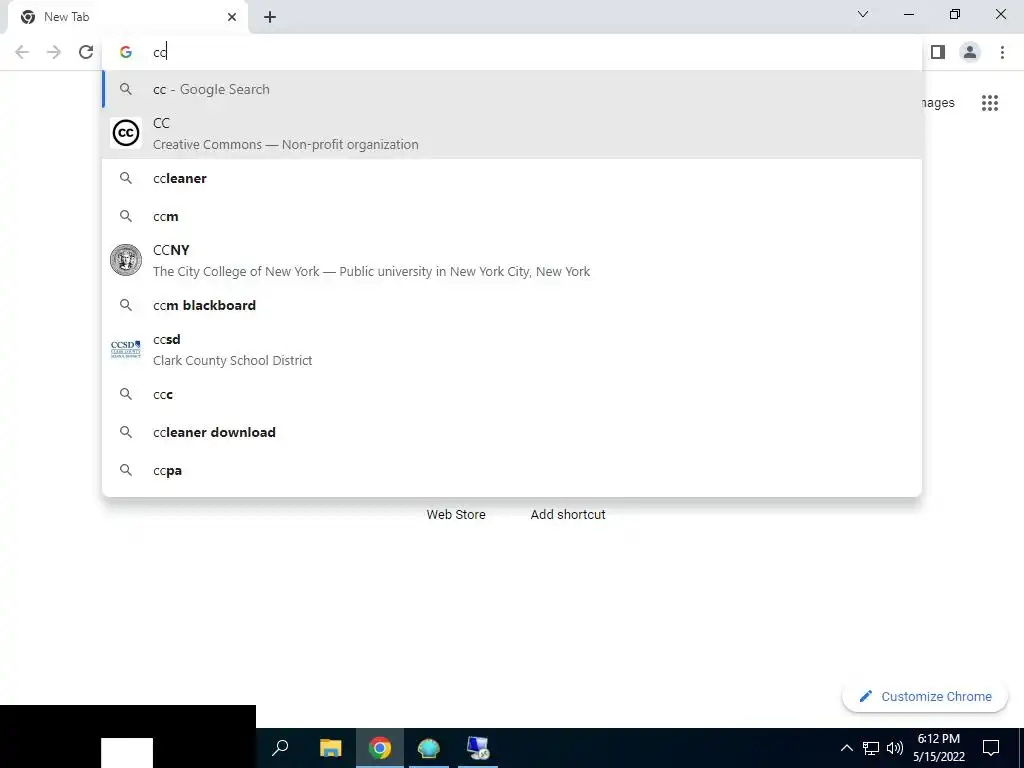Image resolution: width=1024 pixels, height=768 pixels.
Task: Add a new tab with the plus button
Action: 270,17
